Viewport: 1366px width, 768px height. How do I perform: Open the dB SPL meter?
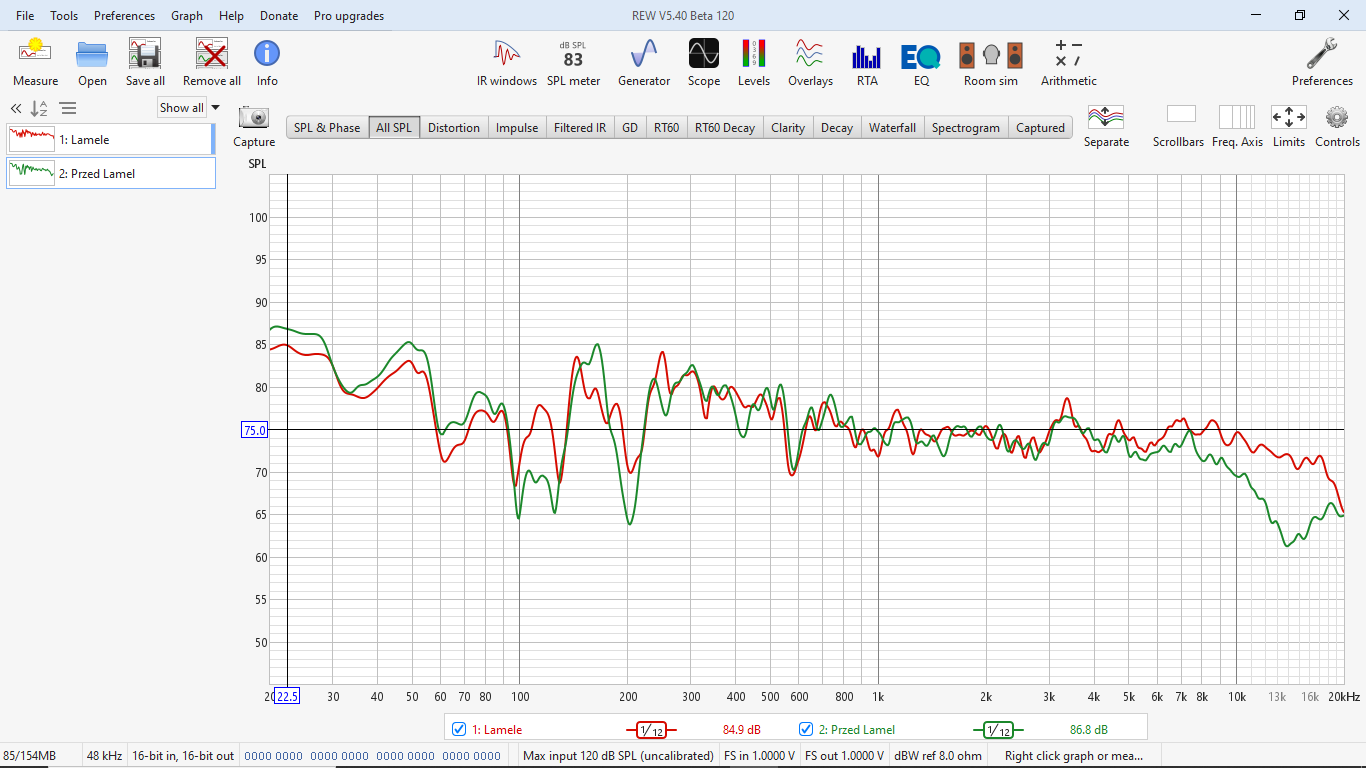pos(573,62)
